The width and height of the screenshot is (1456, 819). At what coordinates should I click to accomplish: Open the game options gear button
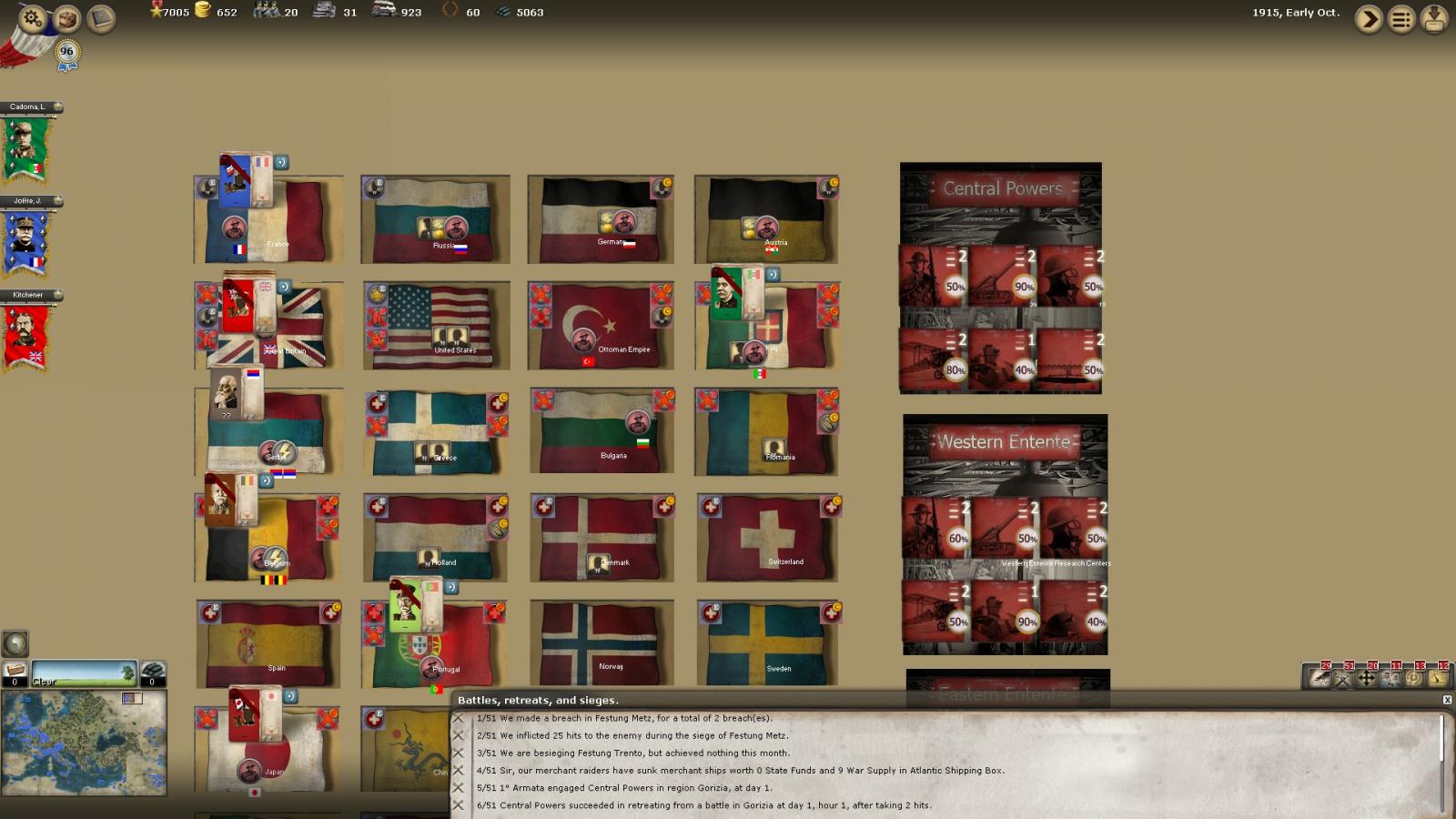[x=32, y=18]
